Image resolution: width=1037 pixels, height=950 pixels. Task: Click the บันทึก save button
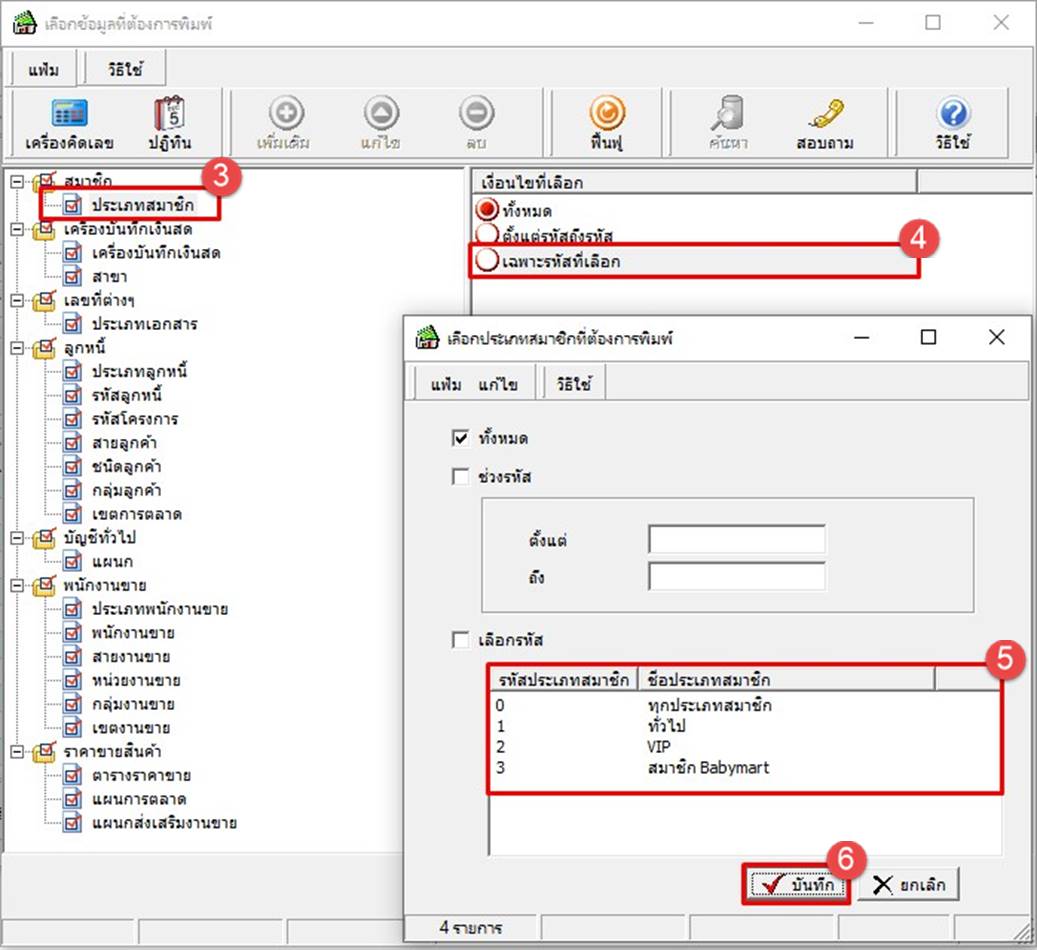796,885
